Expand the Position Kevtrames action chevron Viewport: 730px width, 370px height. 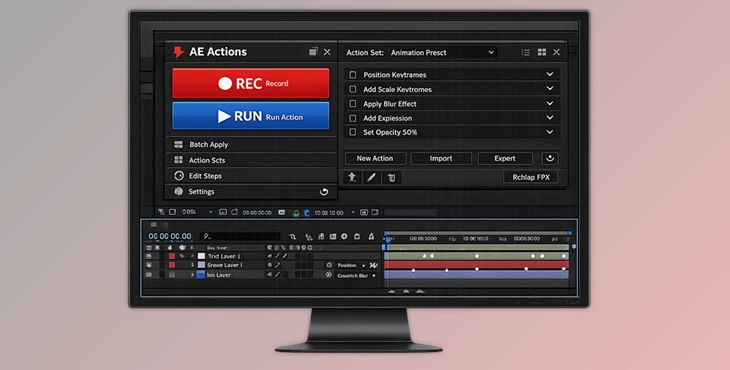click(550, 74)
